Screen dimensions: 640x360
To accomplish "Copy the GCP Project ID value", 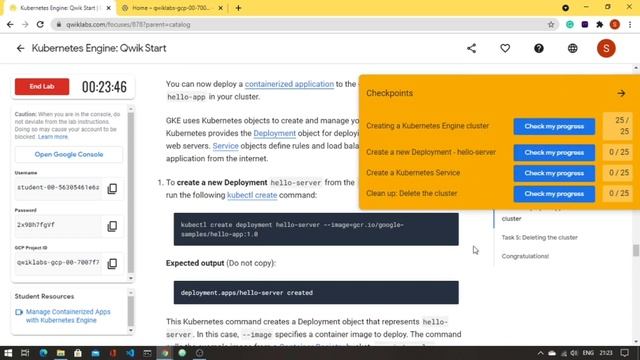I will [112, 263].
